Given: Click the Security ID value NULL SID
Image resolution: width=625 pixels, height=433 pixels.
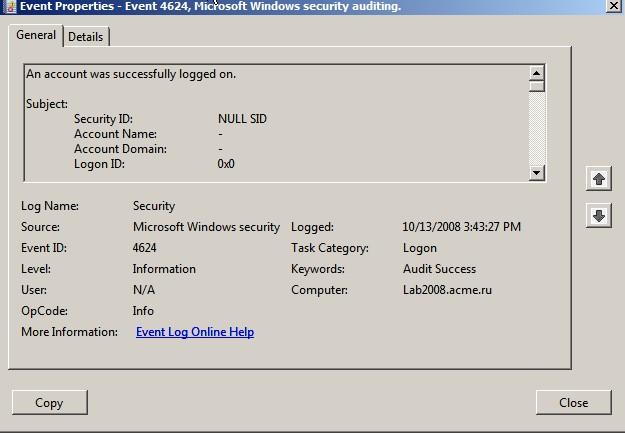Looking at the screenshot, I should tap(242, 119).
